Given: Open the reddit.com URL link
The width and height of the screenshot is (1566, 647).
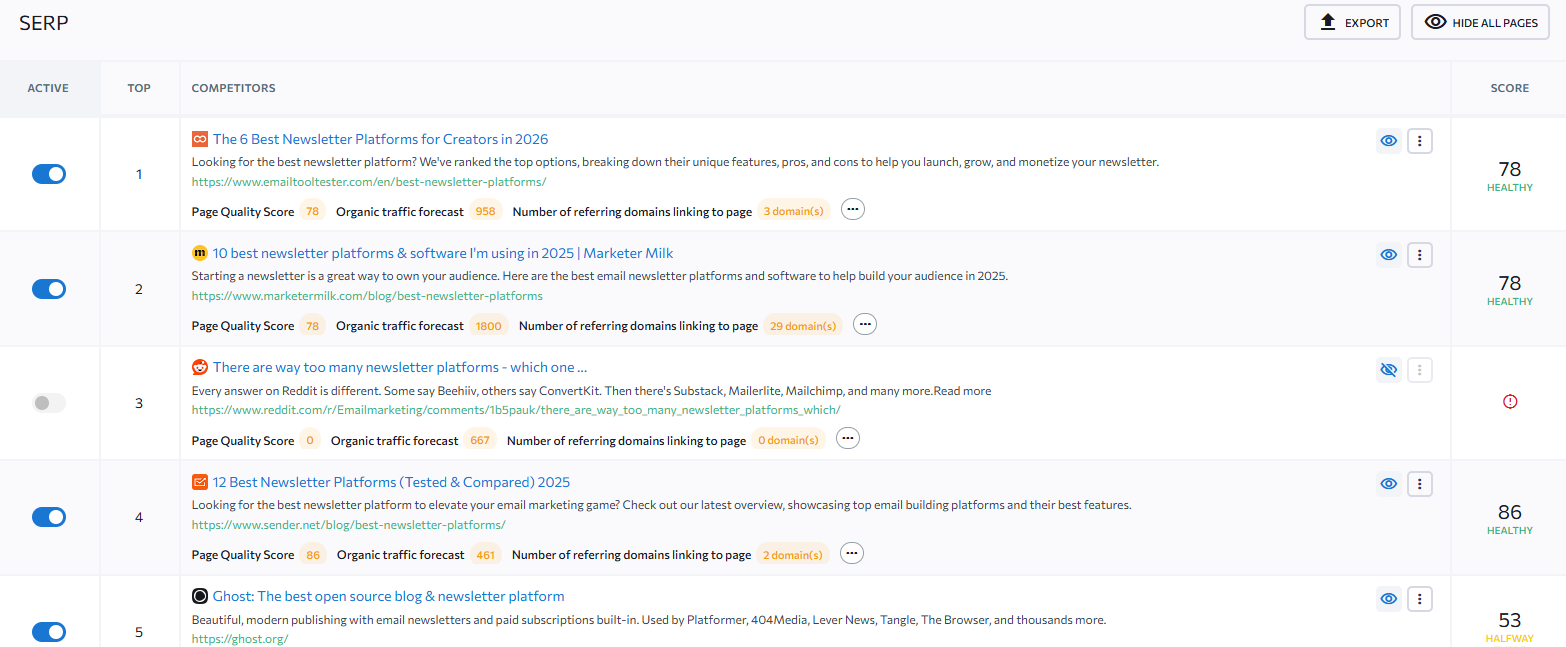Looking at the screenshot, I should point(516,410).
